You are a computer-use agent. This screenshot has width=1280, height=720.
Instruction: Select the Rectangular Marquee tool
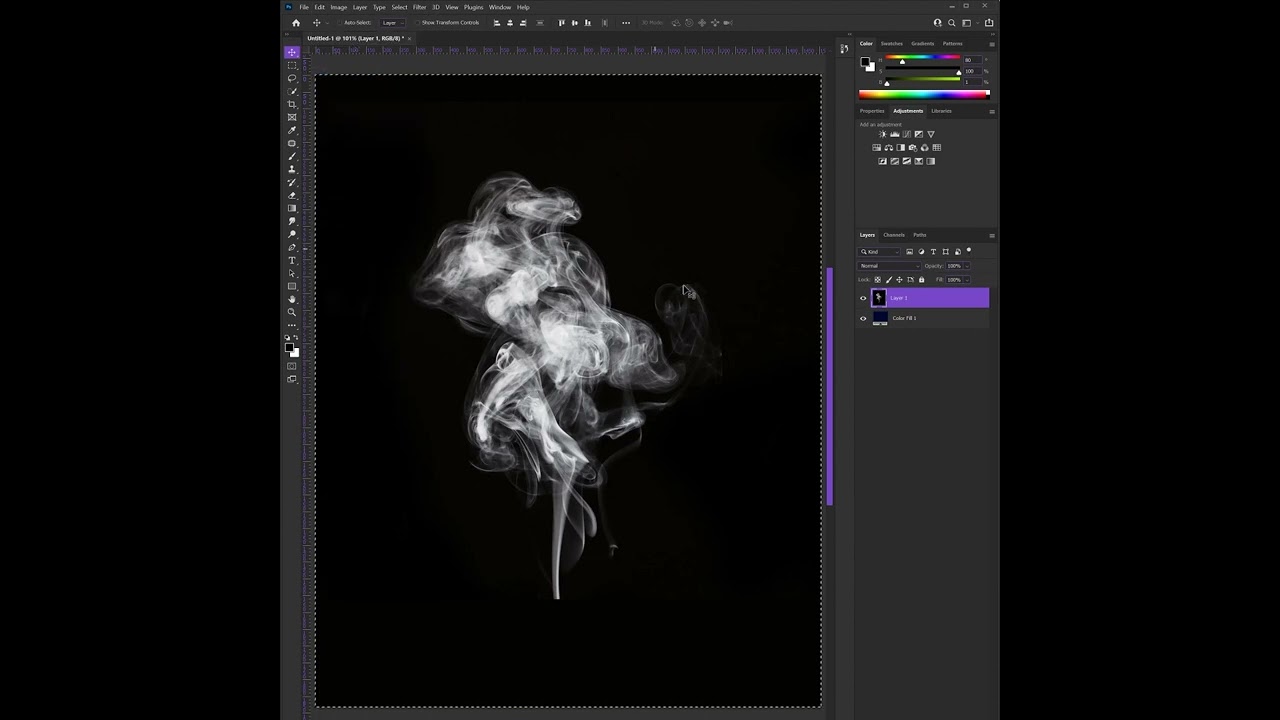tap(292, 65)
